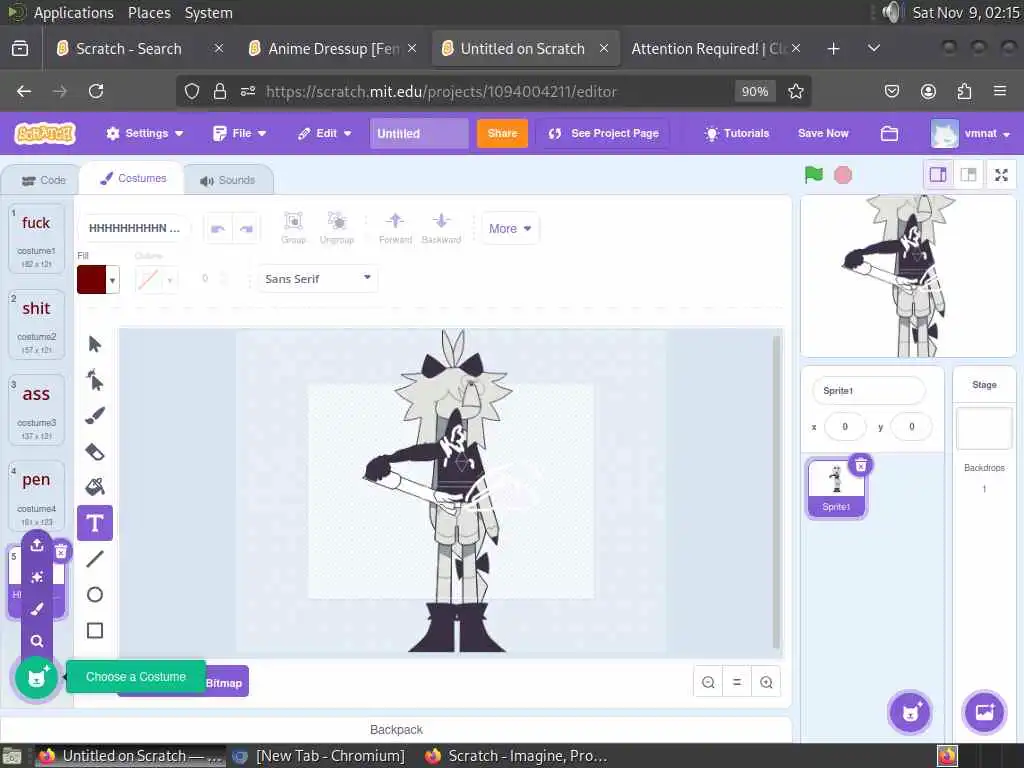Switch to the Costumes tab
The image size is (1024, 768).
point(133,178)
